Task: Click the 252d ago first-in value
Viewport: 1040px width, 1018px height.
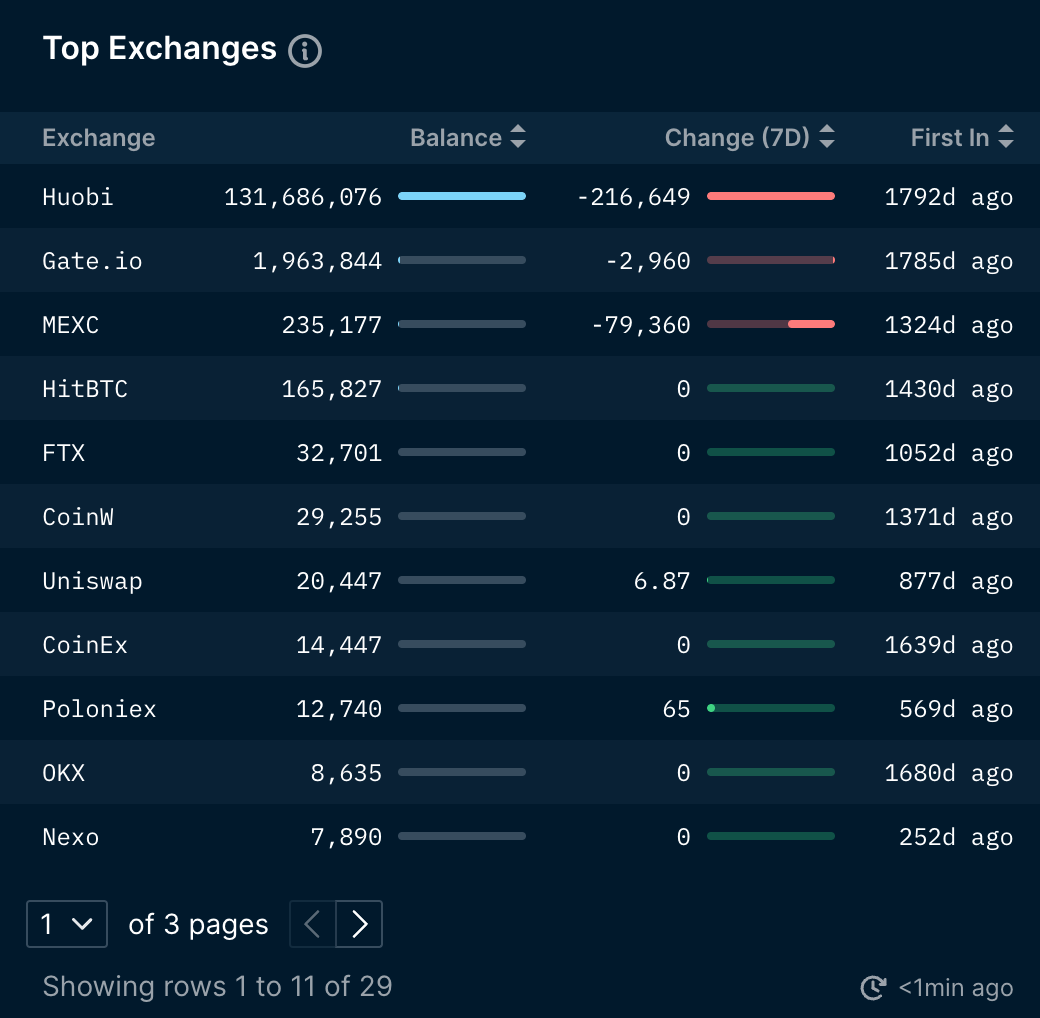Action: (x=956, y=837)
